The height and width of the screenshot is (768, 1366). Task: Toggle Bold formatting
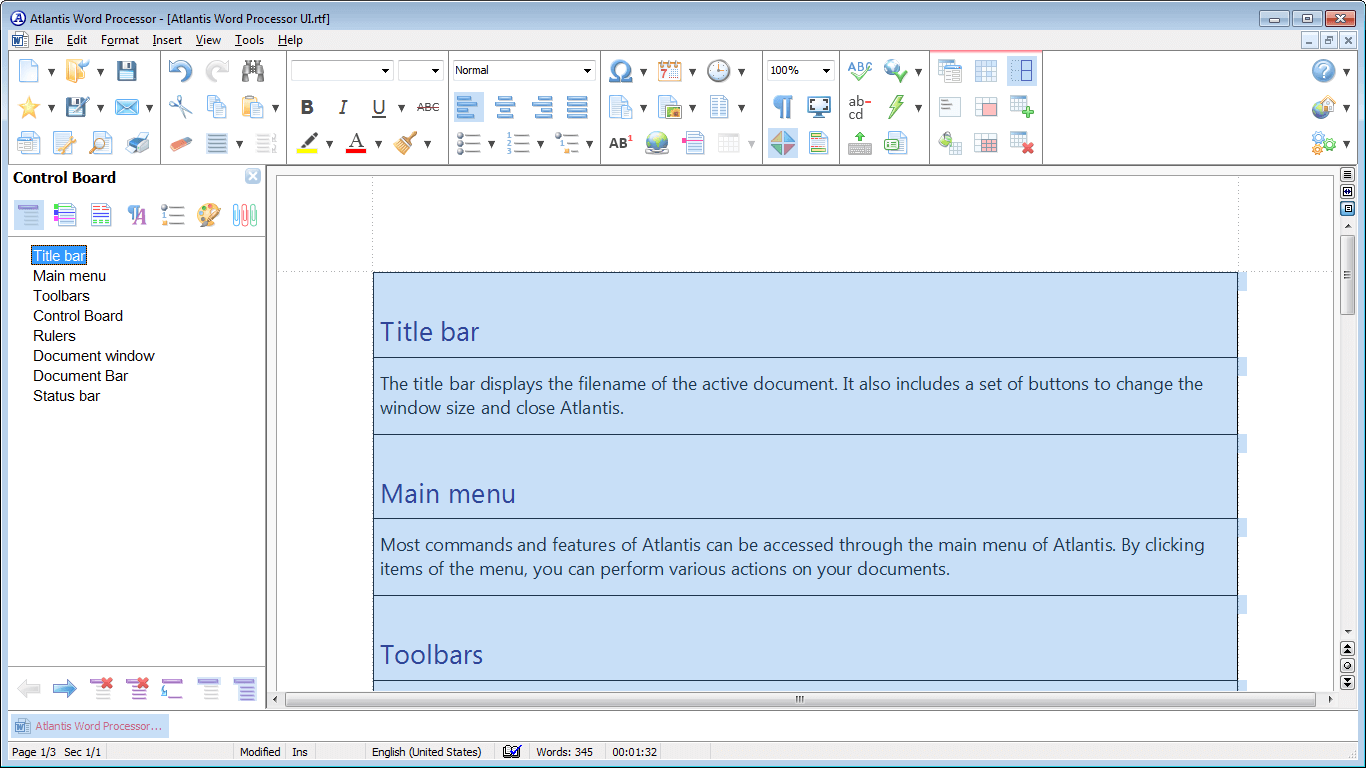coord(307,107)
